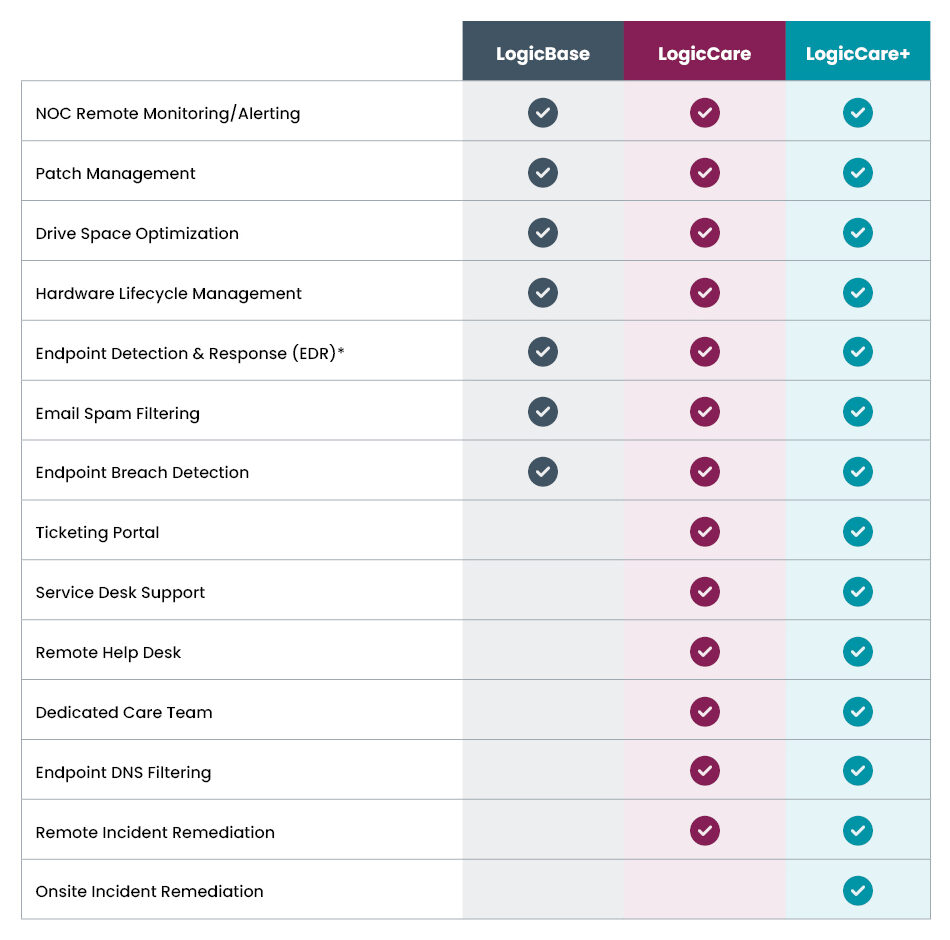Click LogicBase checkmark for Drive Space Optimization
The image size is (950, 940).
pos(543,233)
